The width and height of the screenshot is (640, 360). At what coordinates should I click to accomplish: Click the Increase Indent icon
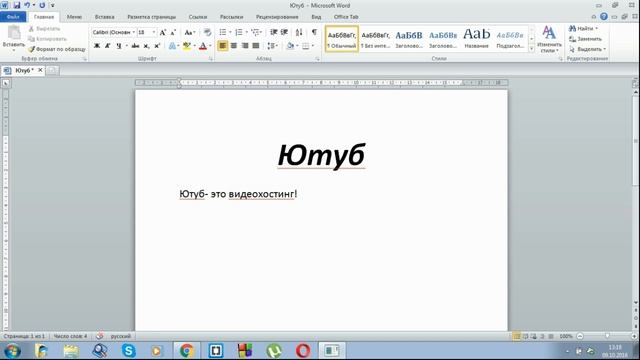click(x=284, y=32)
